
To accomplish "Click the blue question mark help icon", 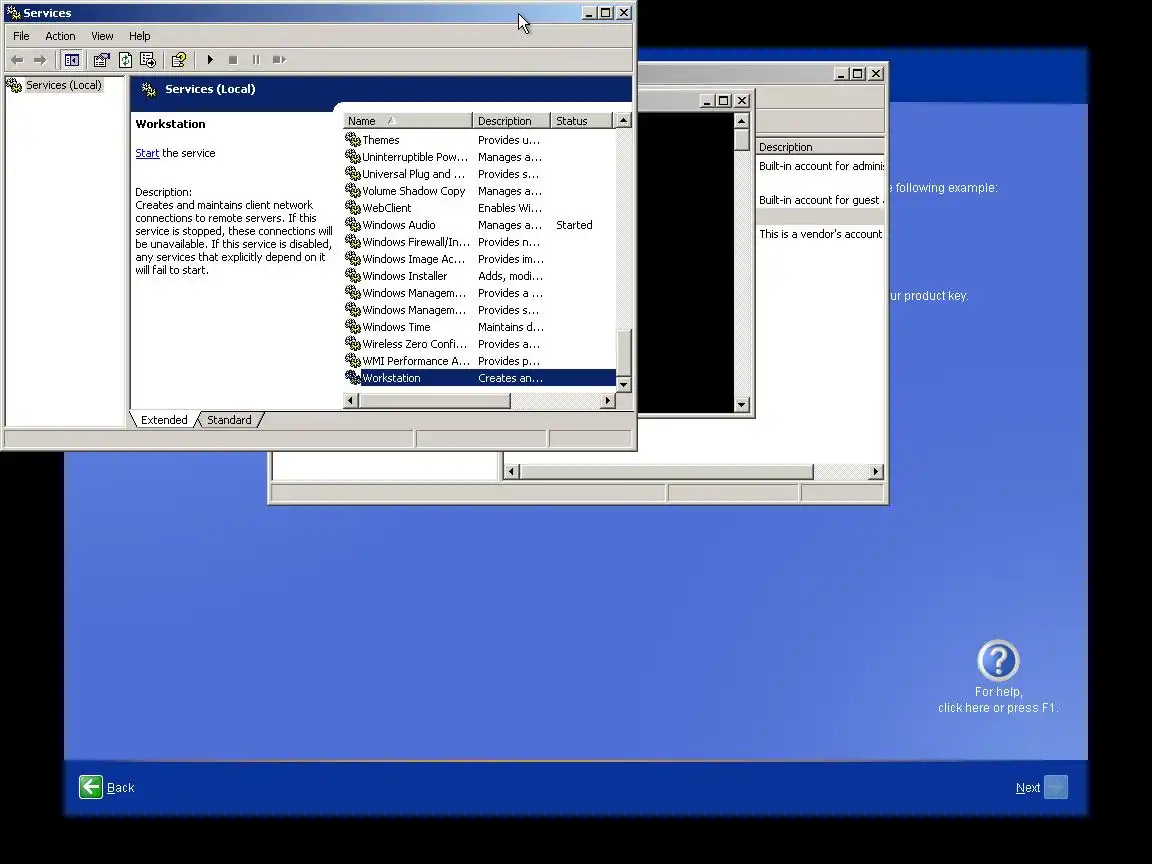I will pos(998,660).
